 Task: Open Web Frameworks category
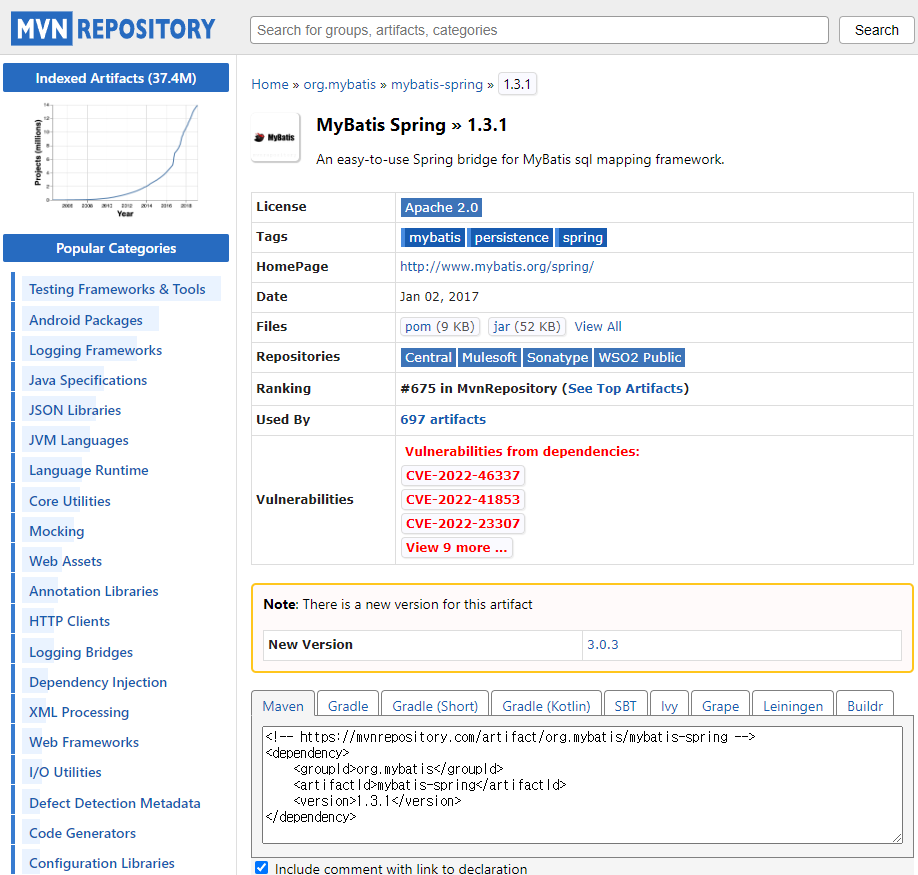point(84,742)
